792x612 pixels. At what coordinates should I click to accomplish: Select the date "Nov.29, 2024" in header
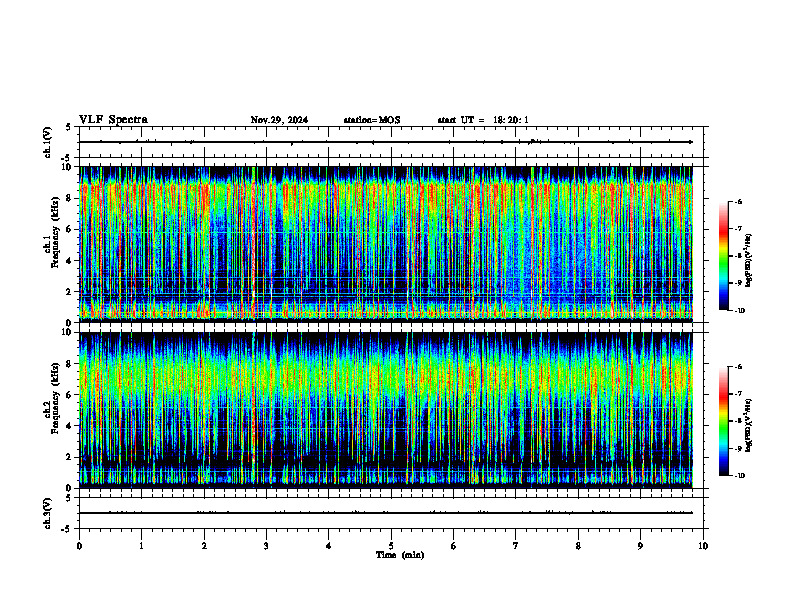pyautogui.click(x=279, y=120)
